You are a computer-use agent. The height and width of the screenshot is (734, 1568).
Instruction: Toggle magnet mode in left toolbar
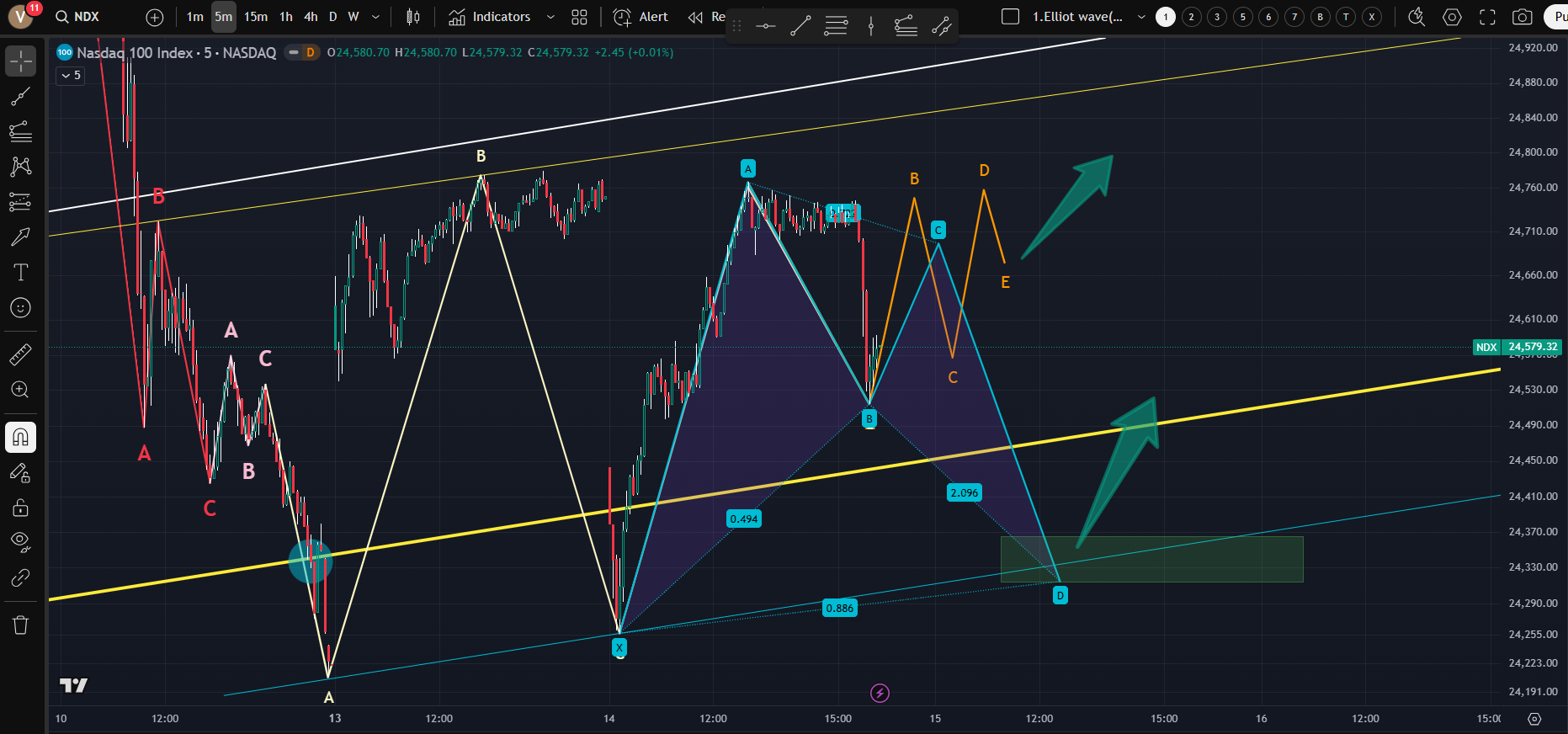pyautogui.click(x=21, y=437)
